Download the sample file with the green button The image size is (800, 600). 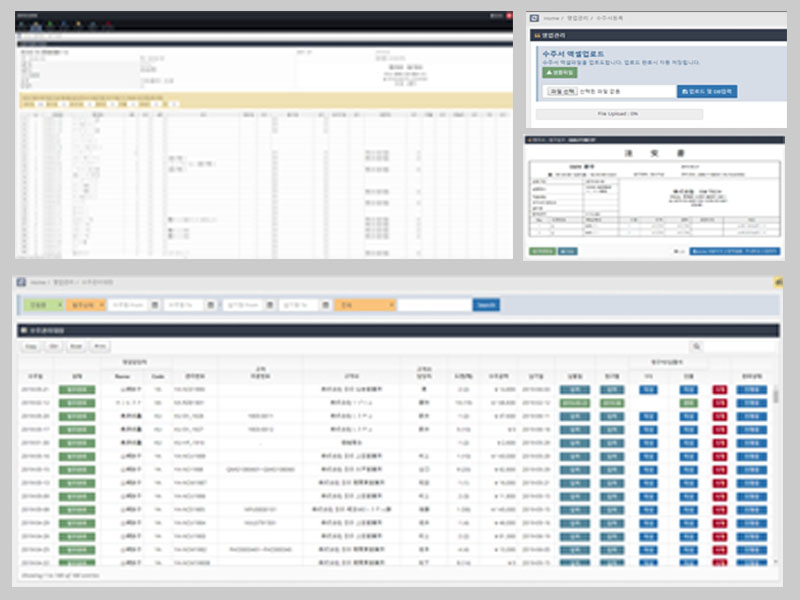point(559,72)
